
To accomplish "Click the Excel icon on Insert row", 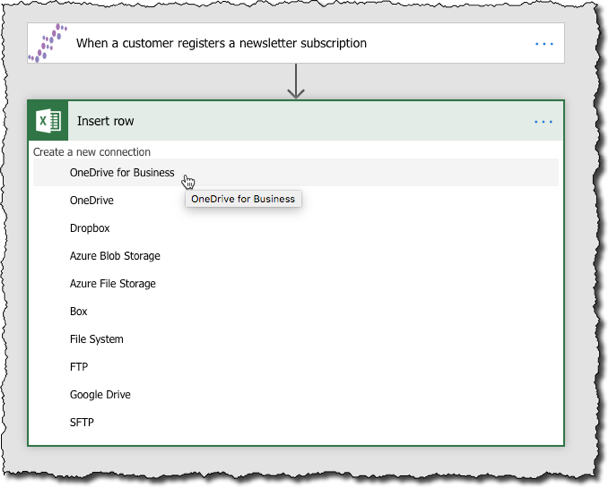I will point(48,121).
